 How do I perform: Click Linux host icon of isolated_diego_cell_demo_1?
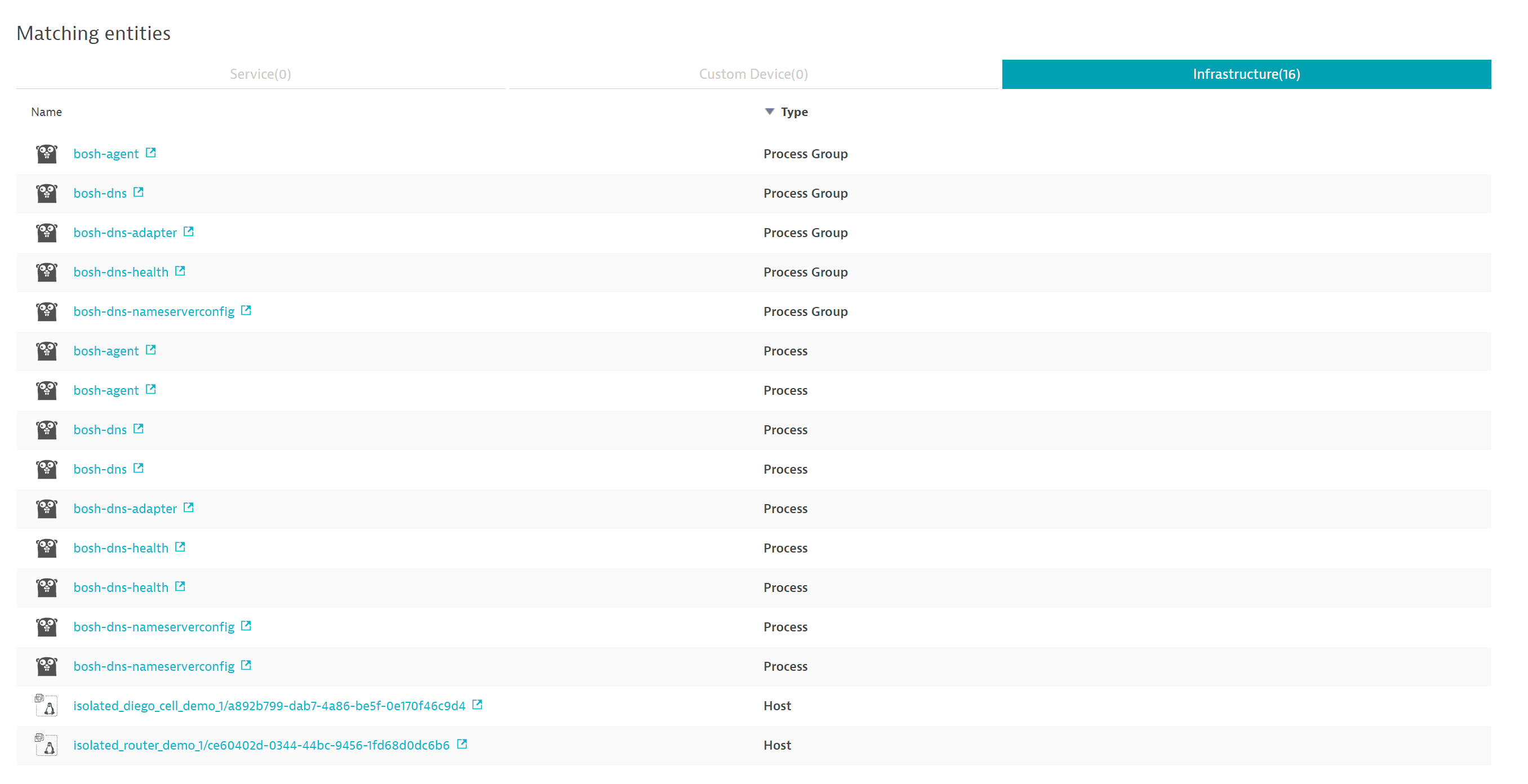(46, 706)
